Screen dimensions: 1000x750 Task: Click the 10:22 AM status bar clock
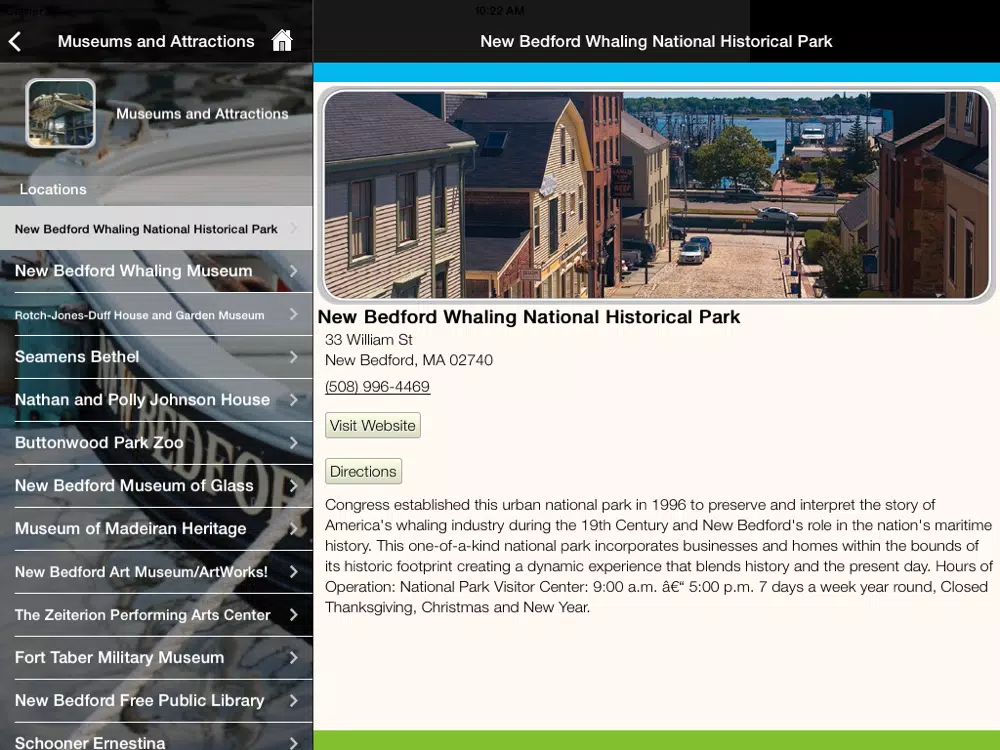499,10
